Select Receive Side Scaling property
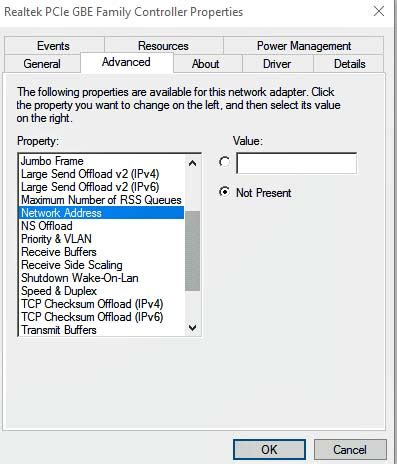397x464 pixels. [x=101, y=265]
